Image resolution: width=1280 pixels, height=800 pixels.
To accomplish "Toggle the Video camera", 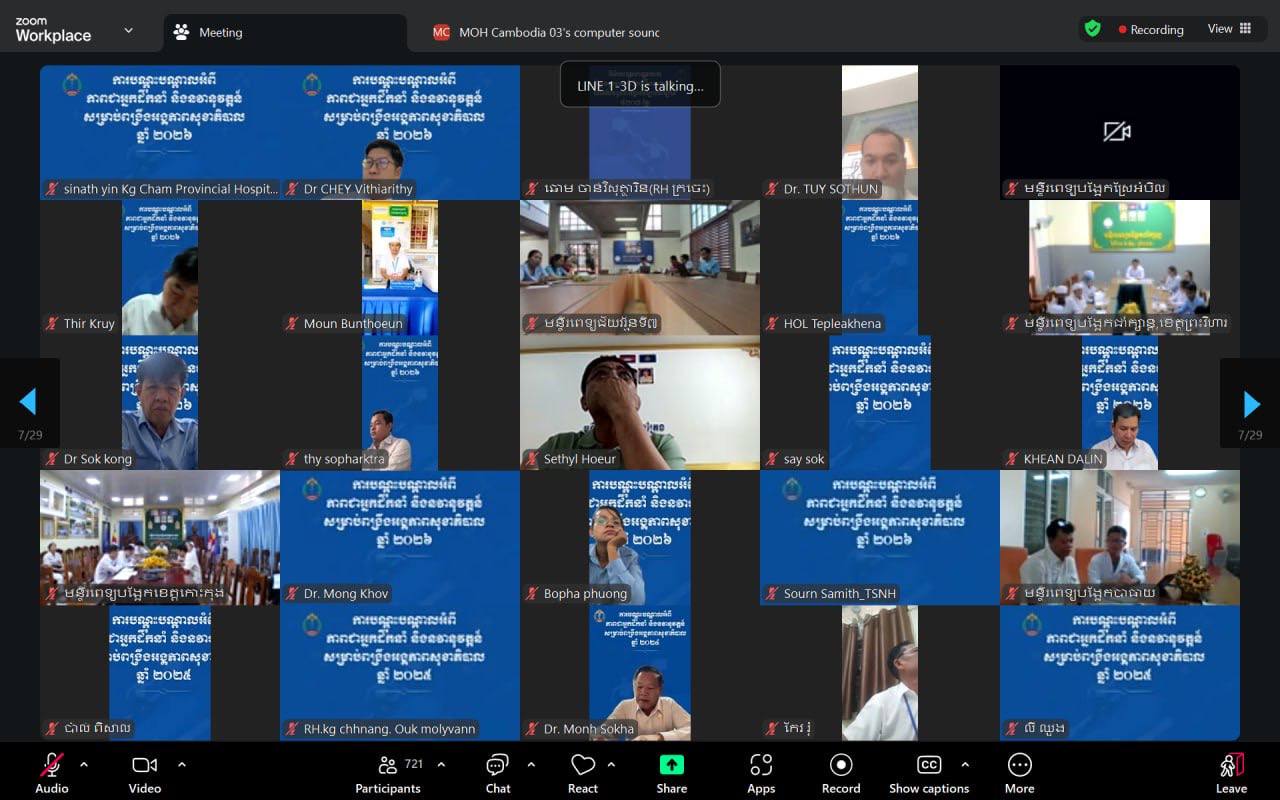I will pos(145,766).
